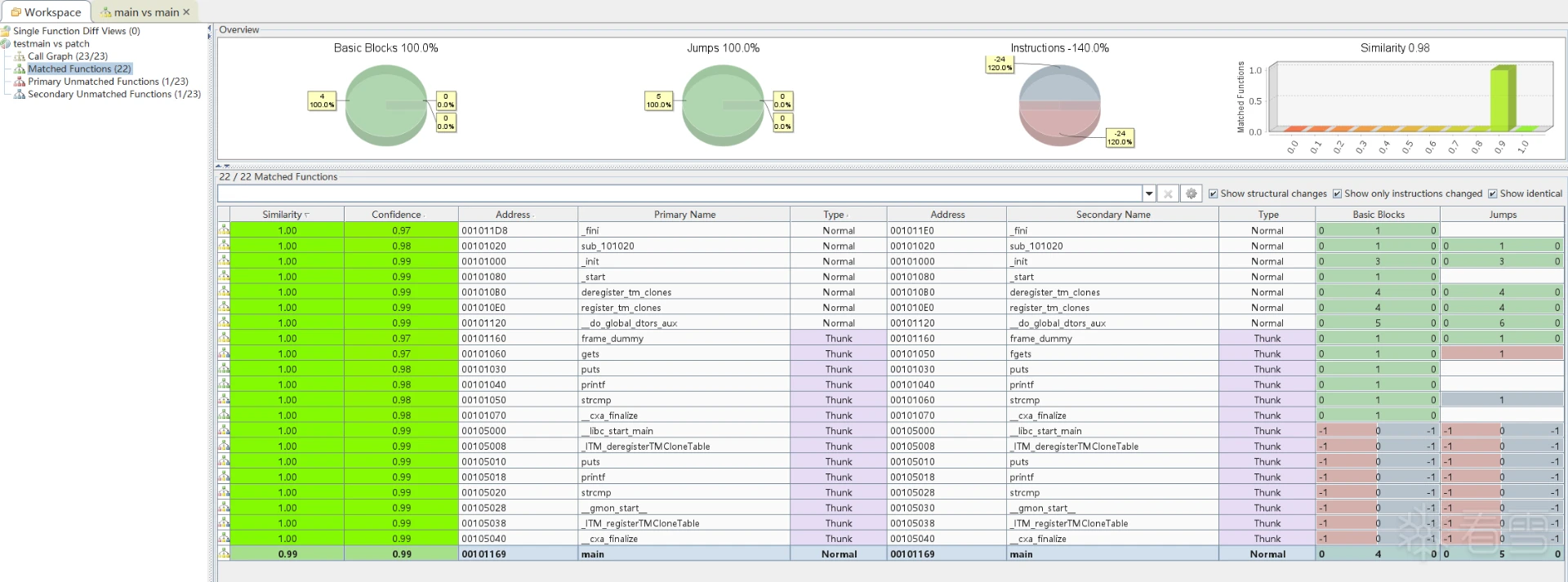The width and height of the screenshot is (1568, 582).
Task: Click the tall green similarity histogram bar
Action: [x=1500, y=98]
